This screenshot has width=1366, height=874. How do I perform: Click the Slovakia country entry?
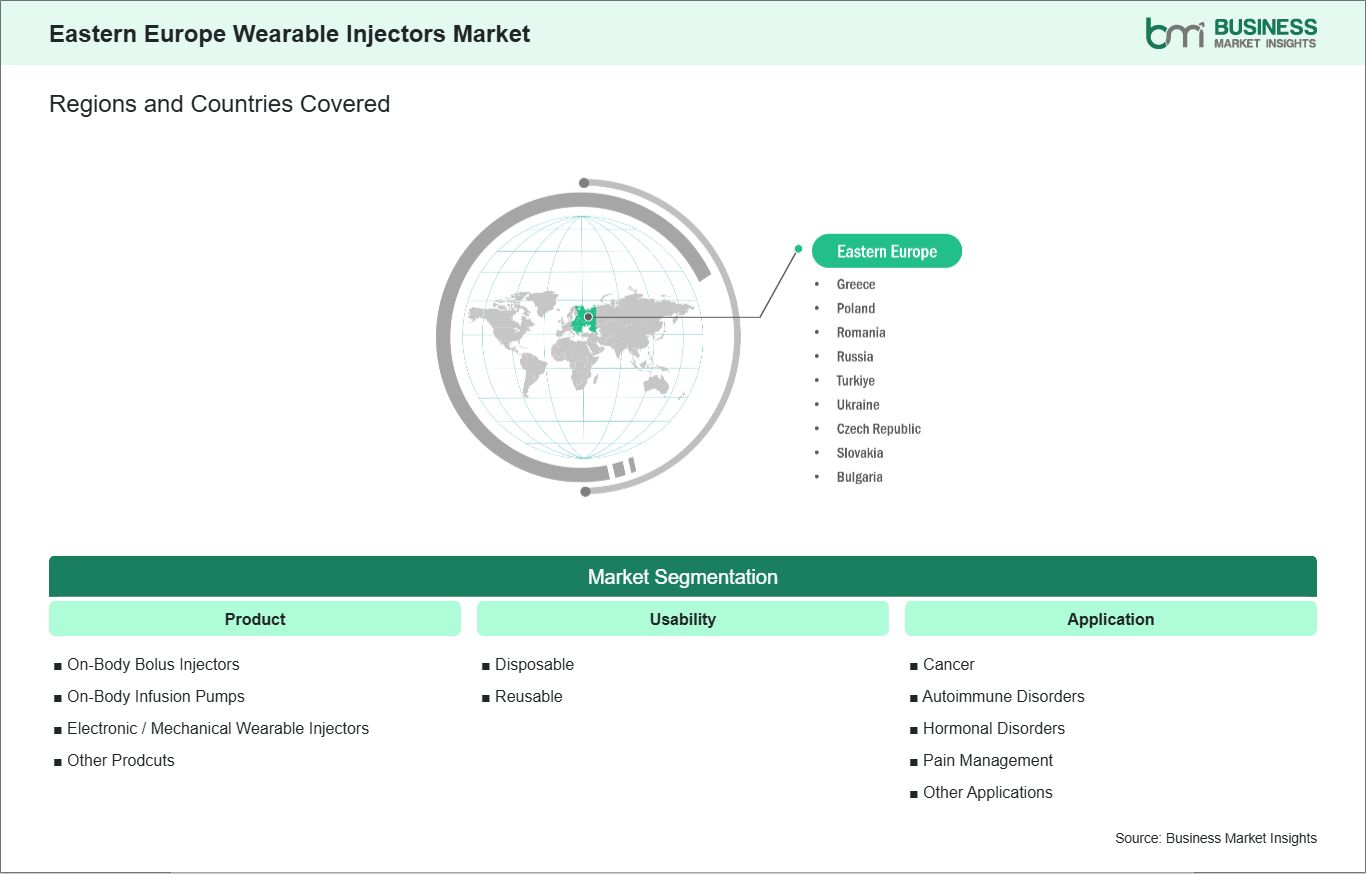click(x=860, y=453)
